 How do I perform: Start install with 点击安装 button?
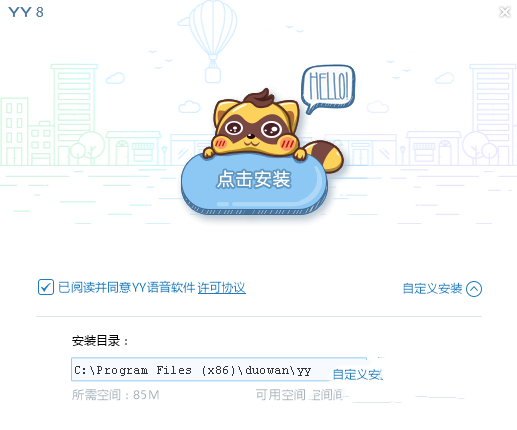click(x=254, y=184)
